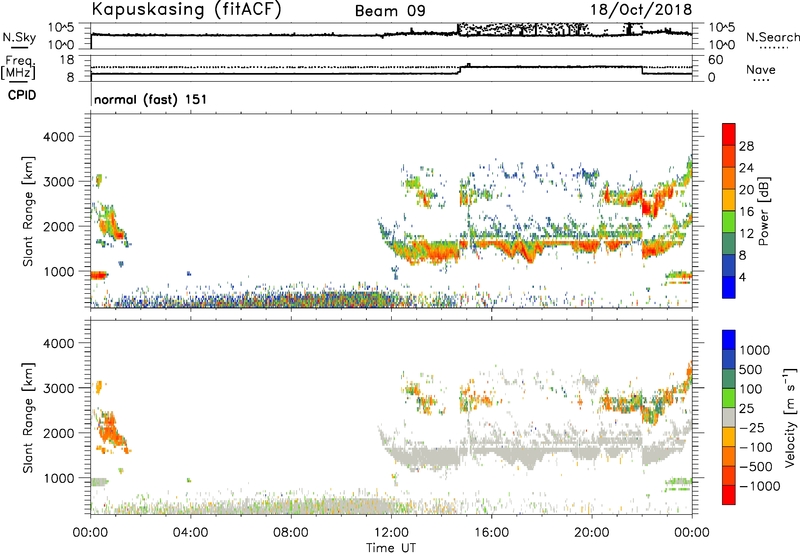Click the 18 tick on frequency axis
The height and width of the screenshot is (554, 800).
click(67, 60)
